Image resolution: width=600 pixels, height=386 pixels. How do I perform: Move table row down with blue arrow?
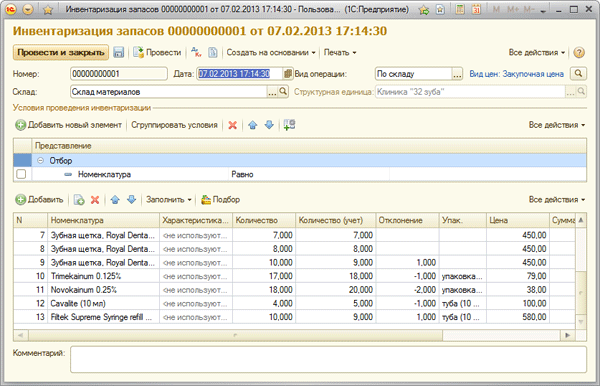132,200
